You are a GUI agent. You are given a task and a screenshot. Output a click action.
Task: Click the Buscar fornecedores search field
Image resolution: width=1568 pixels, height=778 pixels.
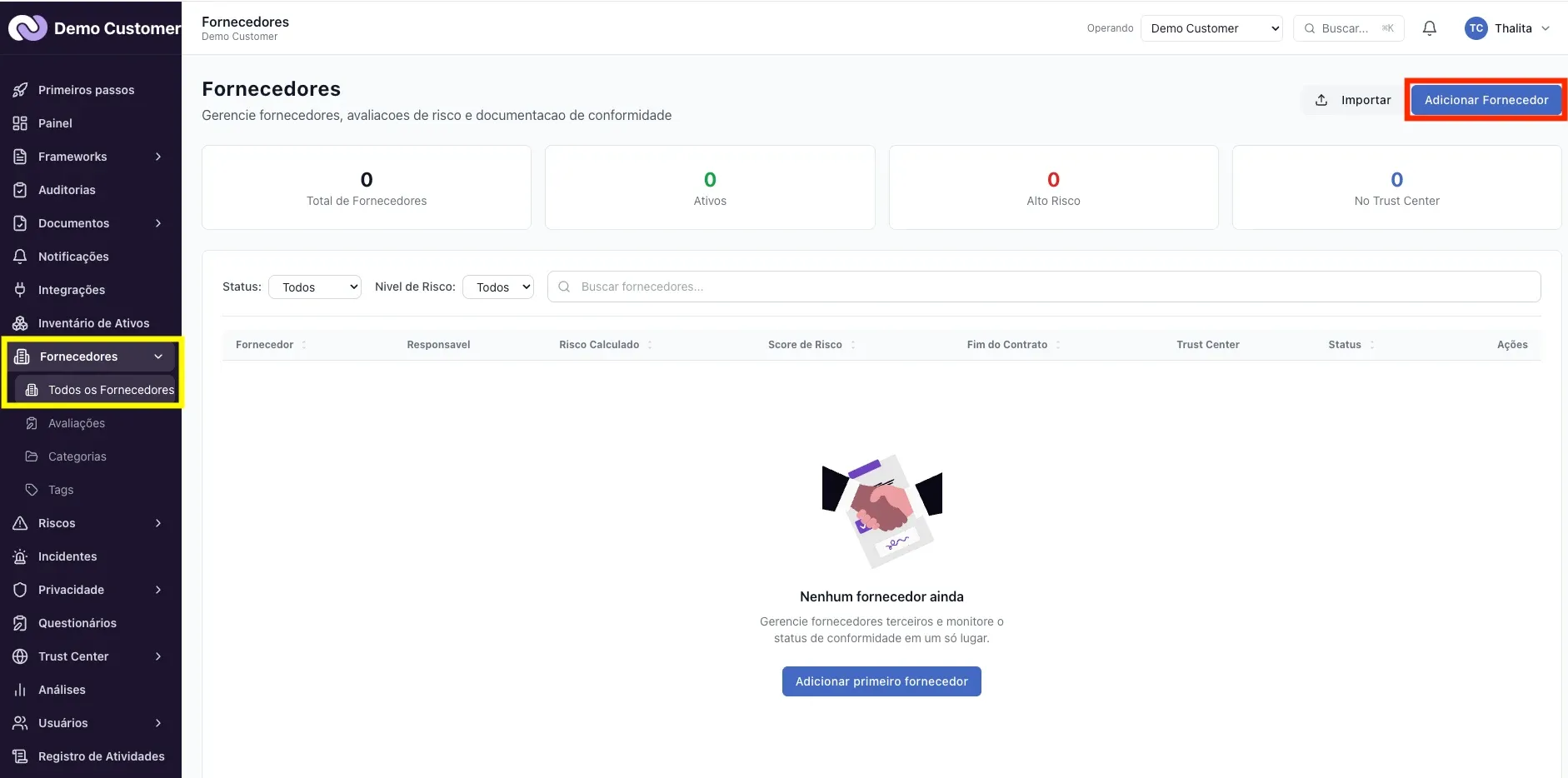point(1044,287)
